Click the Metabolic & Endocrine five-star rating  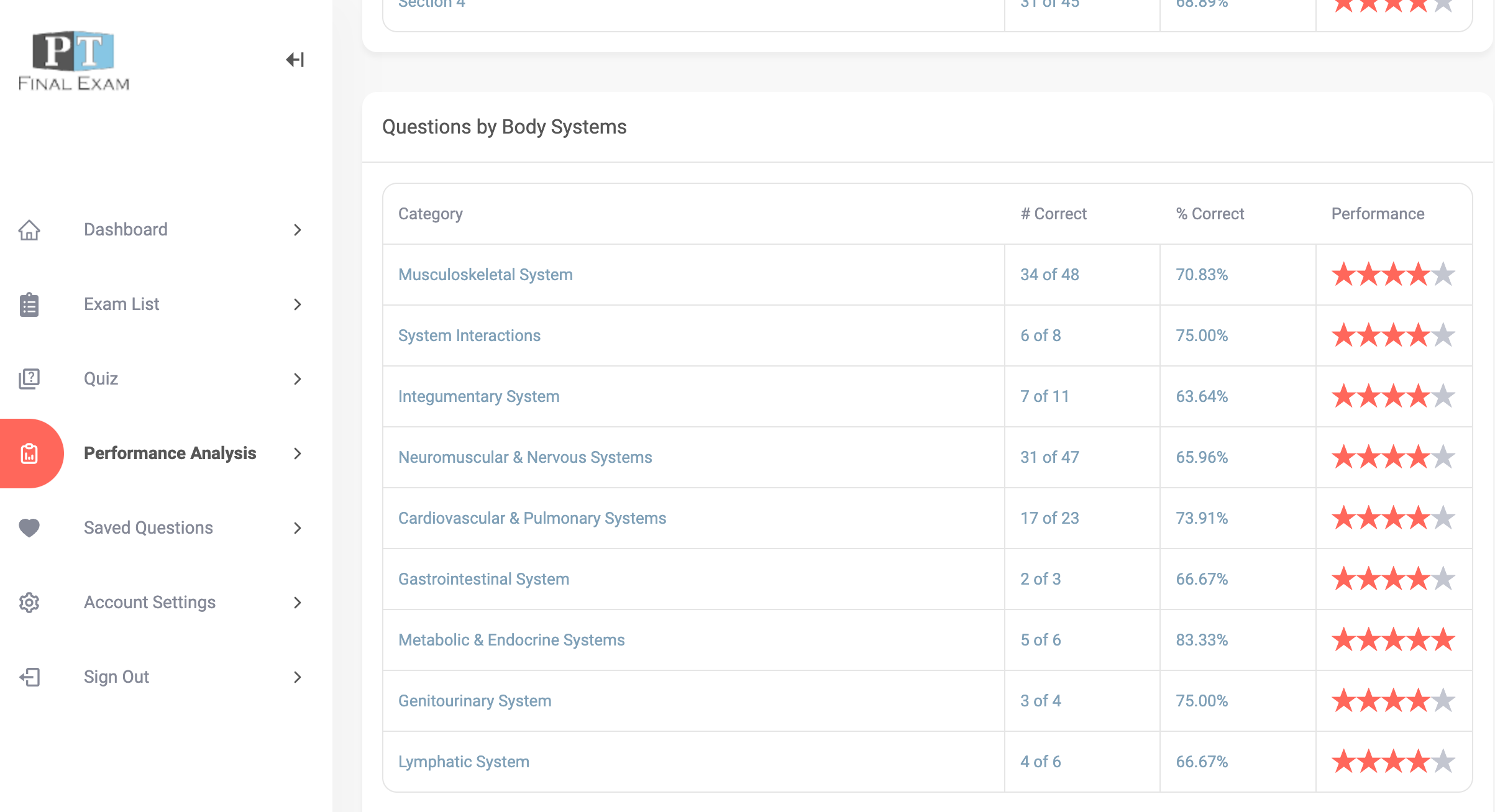pyautogui.click(x=1393, y=640)
